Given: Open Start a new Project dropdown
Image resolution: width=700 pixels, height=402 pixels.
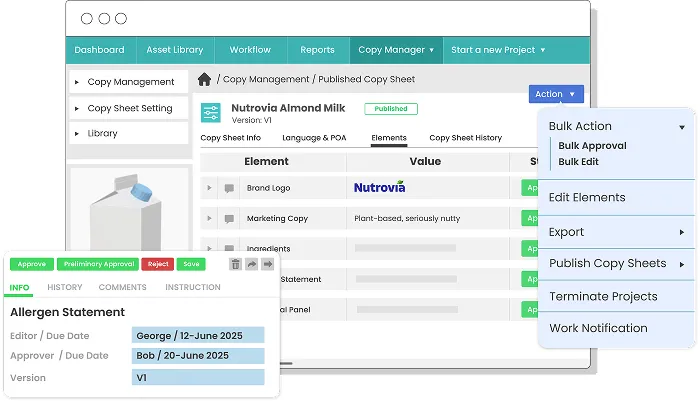Looking at the screenshot, I should (x=498, y=50).
